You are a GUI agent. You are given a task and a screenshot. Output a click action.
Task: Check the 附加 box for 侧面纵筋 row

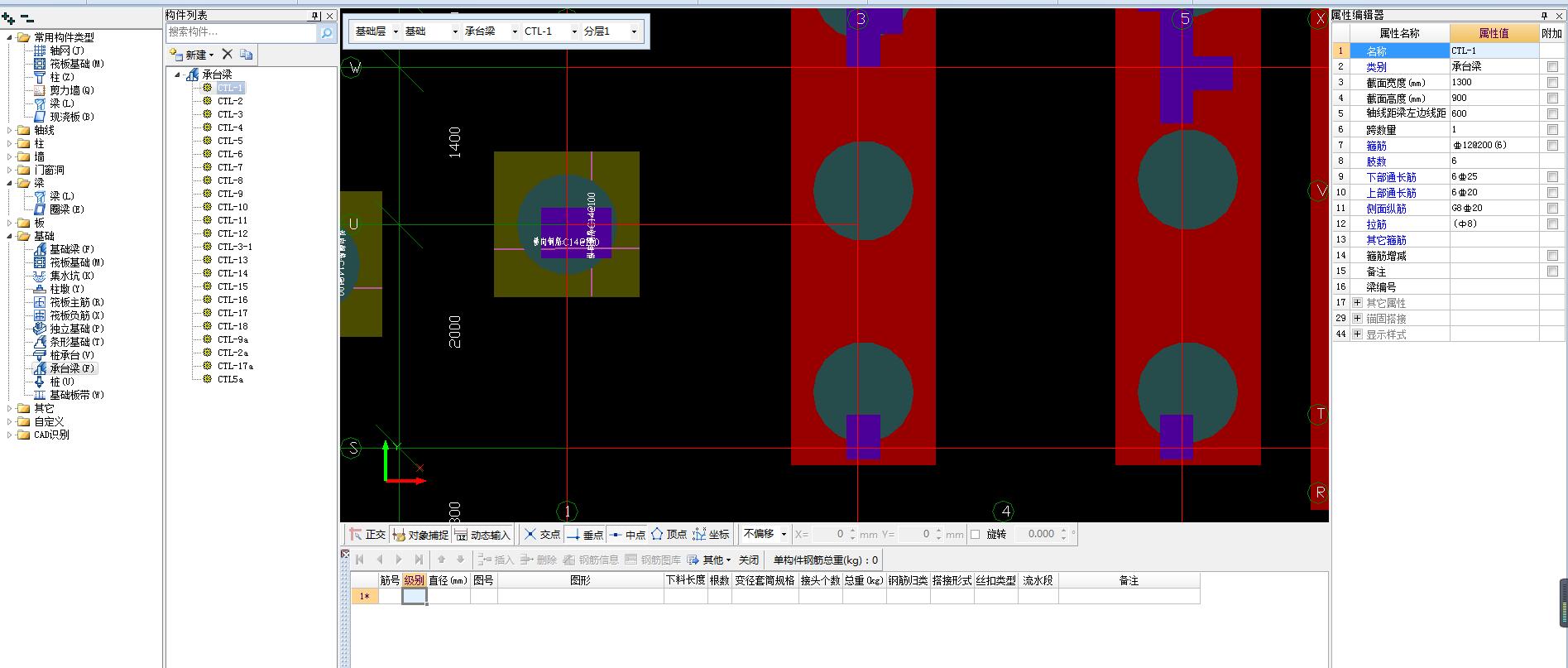pos(1552,209)
